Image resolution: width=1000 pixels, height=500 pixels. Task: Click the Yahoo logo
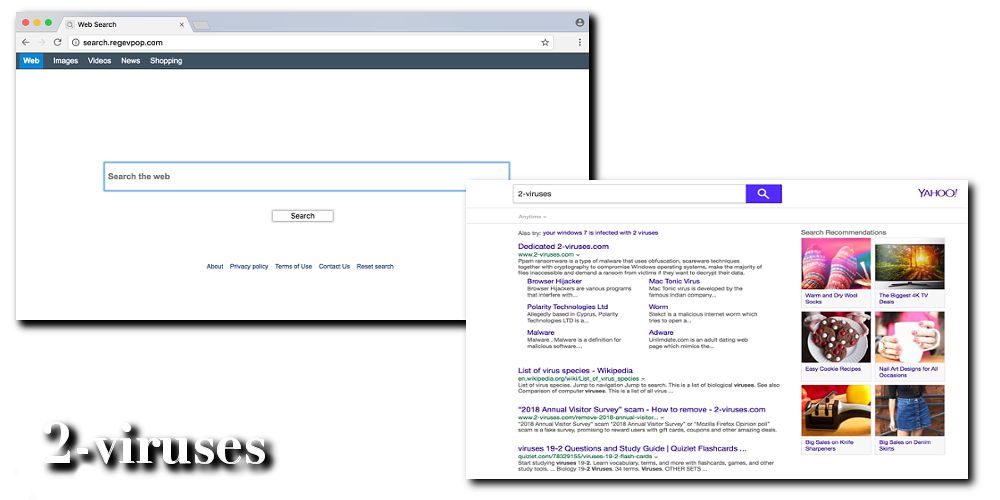pyautogui.click(x=938, y=193)
